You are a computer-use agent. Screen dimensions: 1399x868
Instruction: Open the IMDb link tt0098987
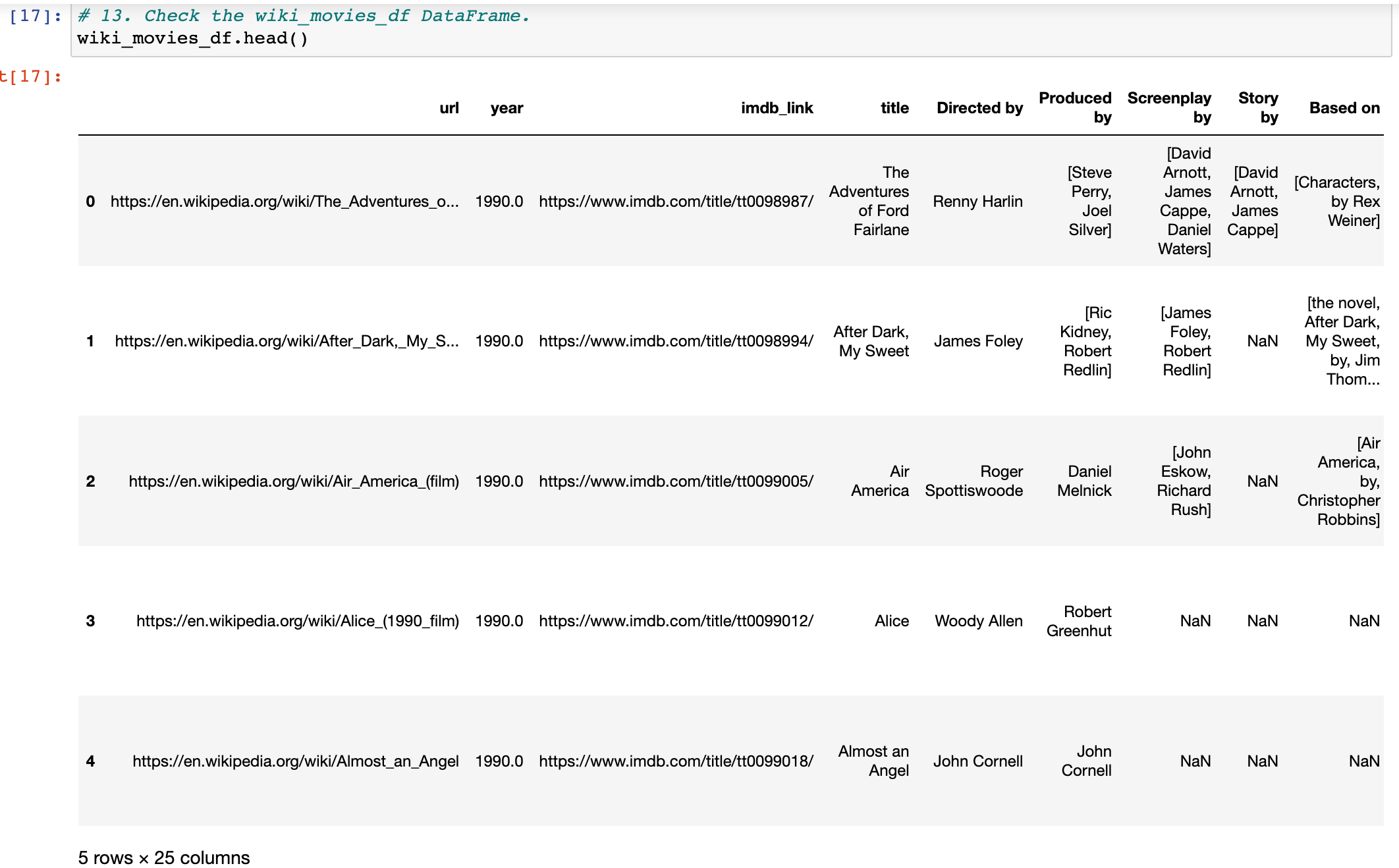[x=676, y=202]
